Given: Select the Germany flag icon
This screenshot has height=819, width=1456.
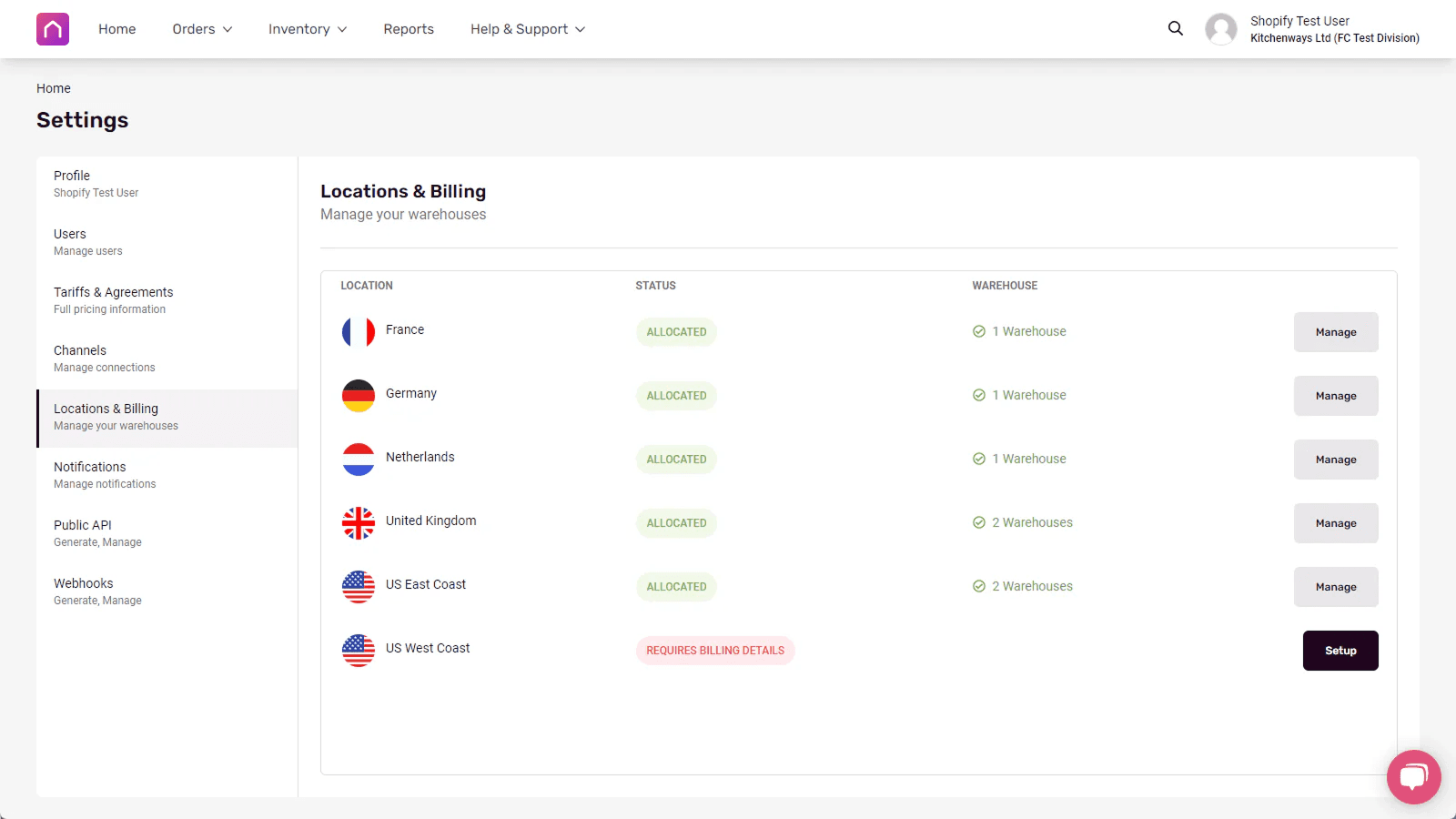Looking at the screenshot, I should tap(358, 396).
